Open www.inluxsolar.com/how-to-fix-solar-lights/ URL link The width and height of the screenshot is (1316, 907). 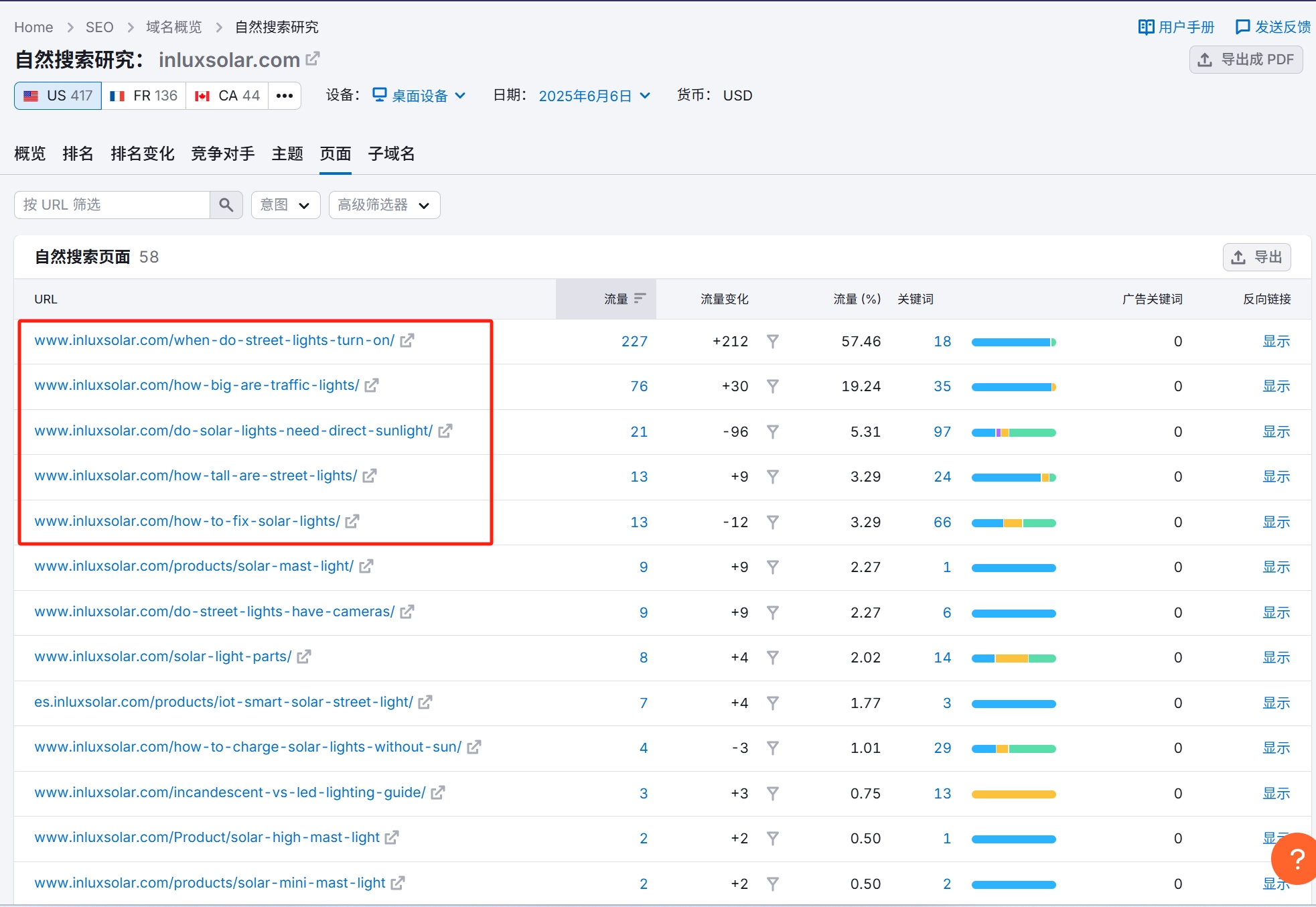(x=188, y=521)
